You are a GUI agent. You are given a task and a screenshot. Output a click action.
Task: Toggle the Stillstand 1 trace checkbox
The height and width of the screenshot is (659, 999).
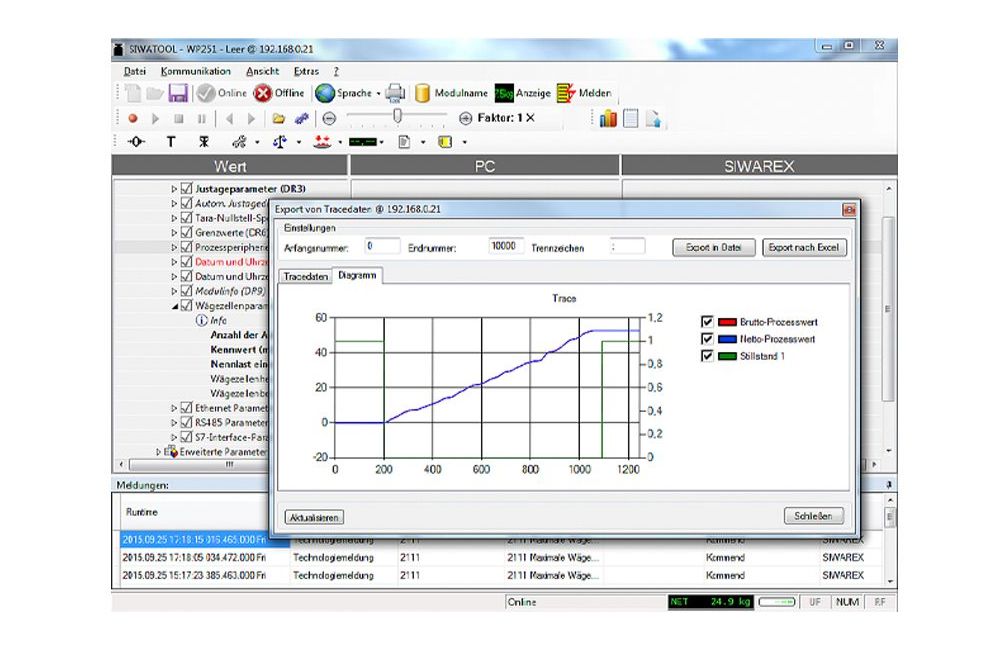click(x=707, y=356)
